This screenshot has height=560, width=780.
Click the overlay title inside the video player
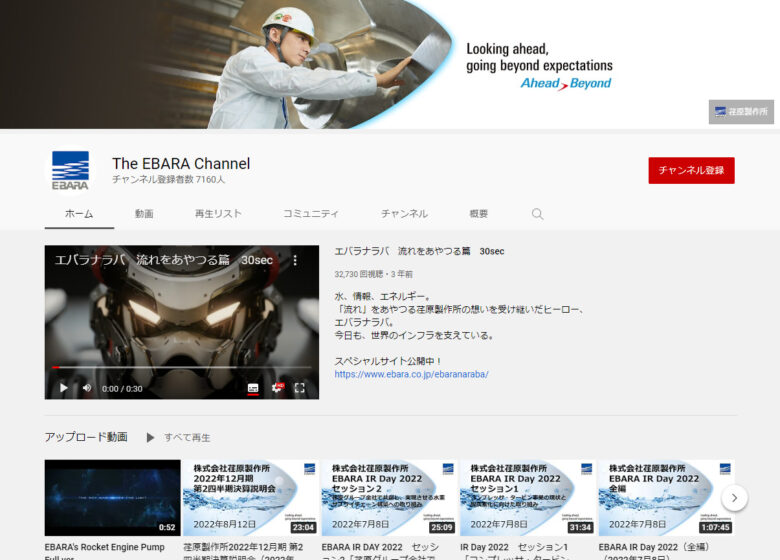coord(164,260)
